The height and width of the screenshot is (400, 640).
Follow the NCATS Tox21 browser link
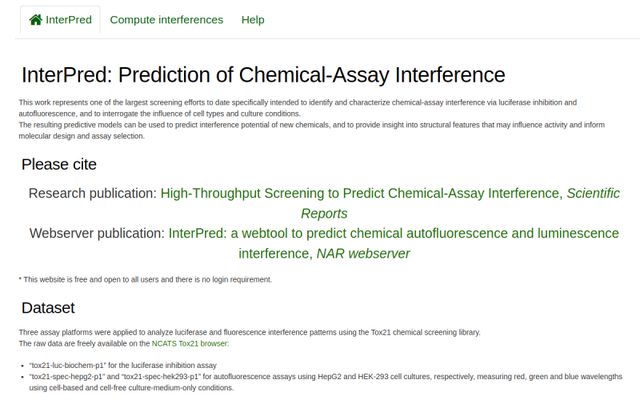[x=190, y=344]
